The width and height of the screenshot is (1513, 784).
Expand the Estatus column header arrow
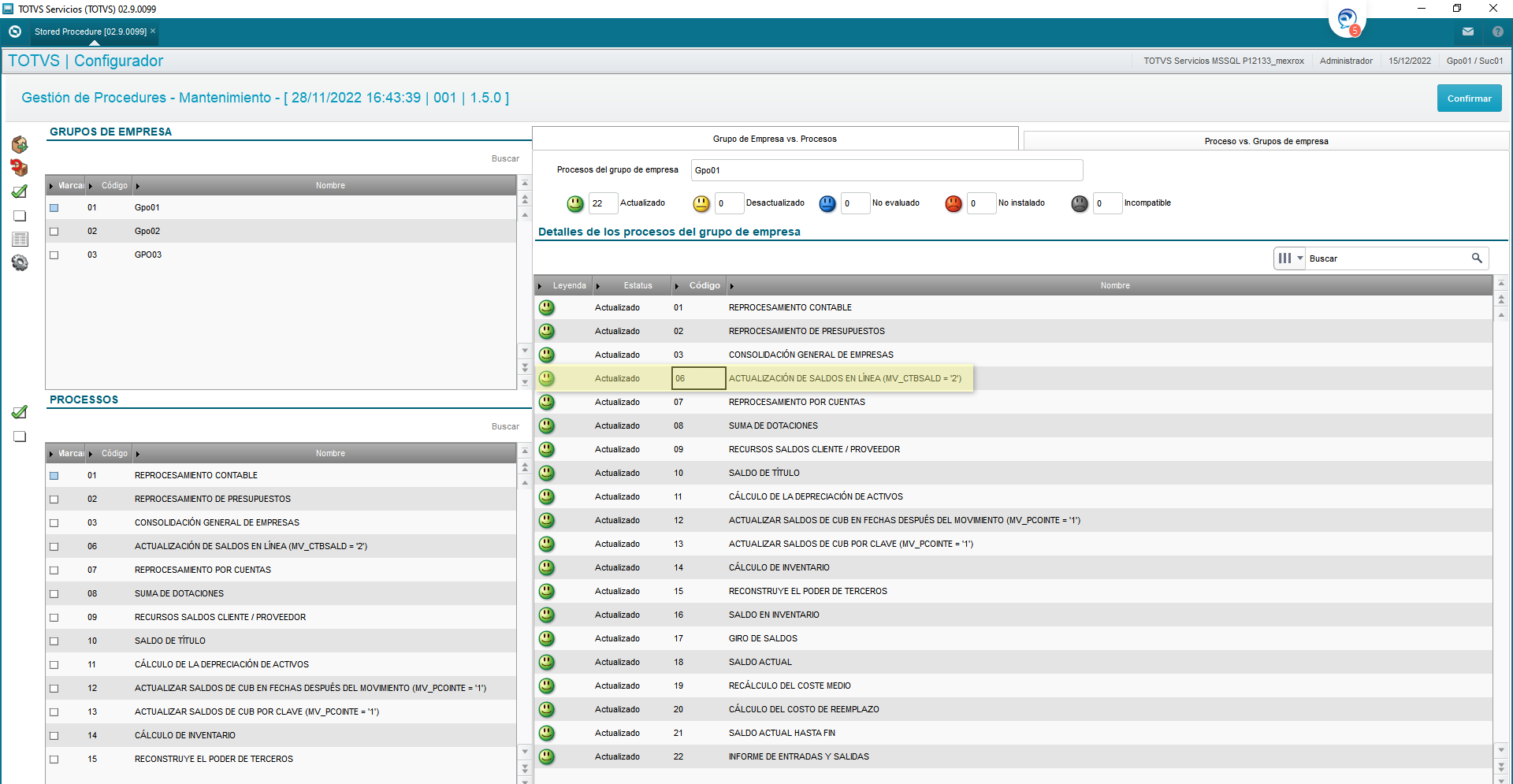(x=598, y=286)
